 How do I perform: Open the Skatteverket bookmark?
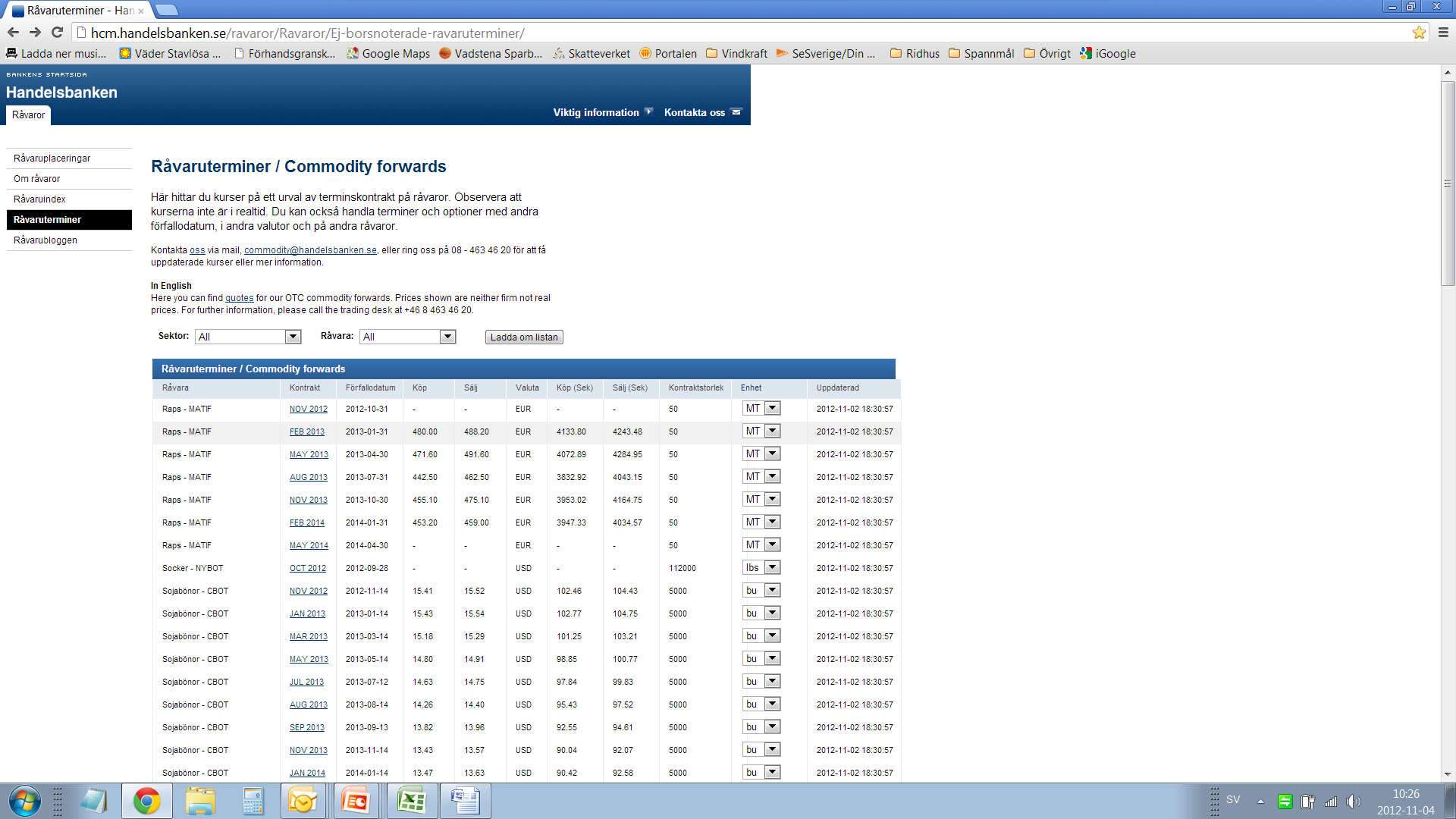[x=591, y=54]
